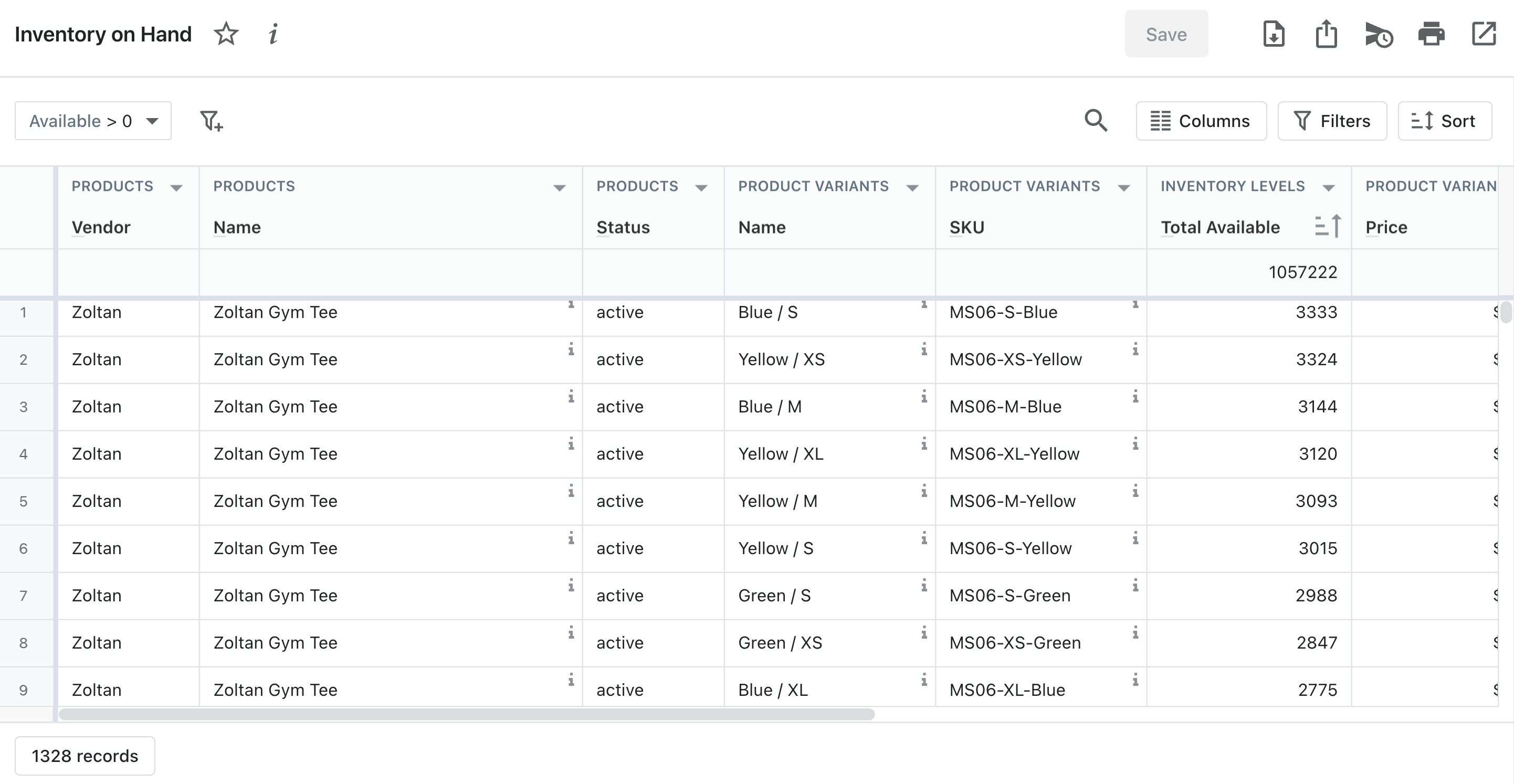Open the table search magnifier
The height and width of the screenshot is (784, 1514).
tap(1096, 121)
